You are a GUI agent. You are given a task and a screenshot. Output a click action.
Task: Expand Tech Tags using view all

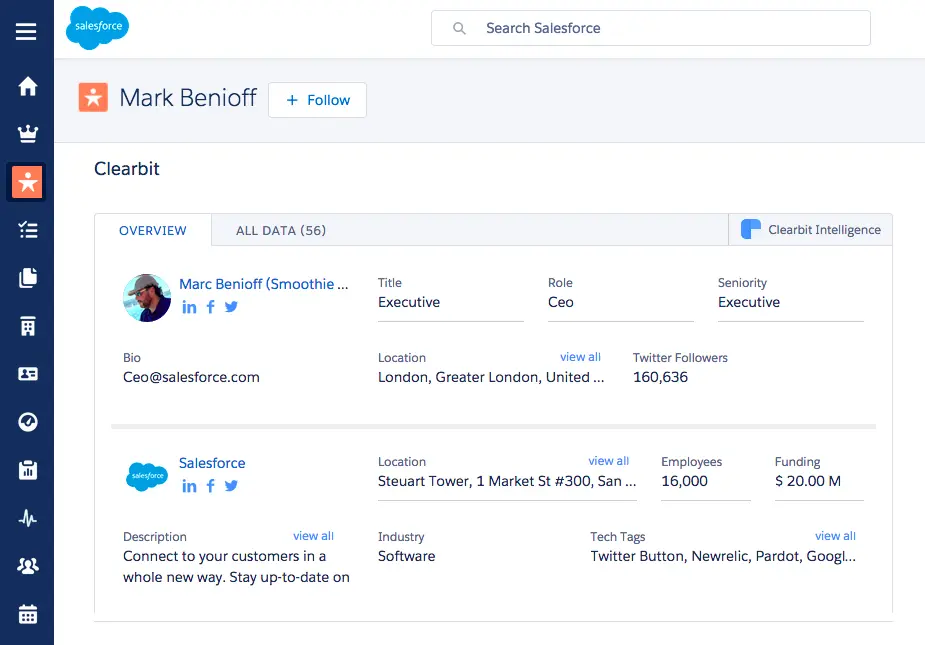click(835, 535)
